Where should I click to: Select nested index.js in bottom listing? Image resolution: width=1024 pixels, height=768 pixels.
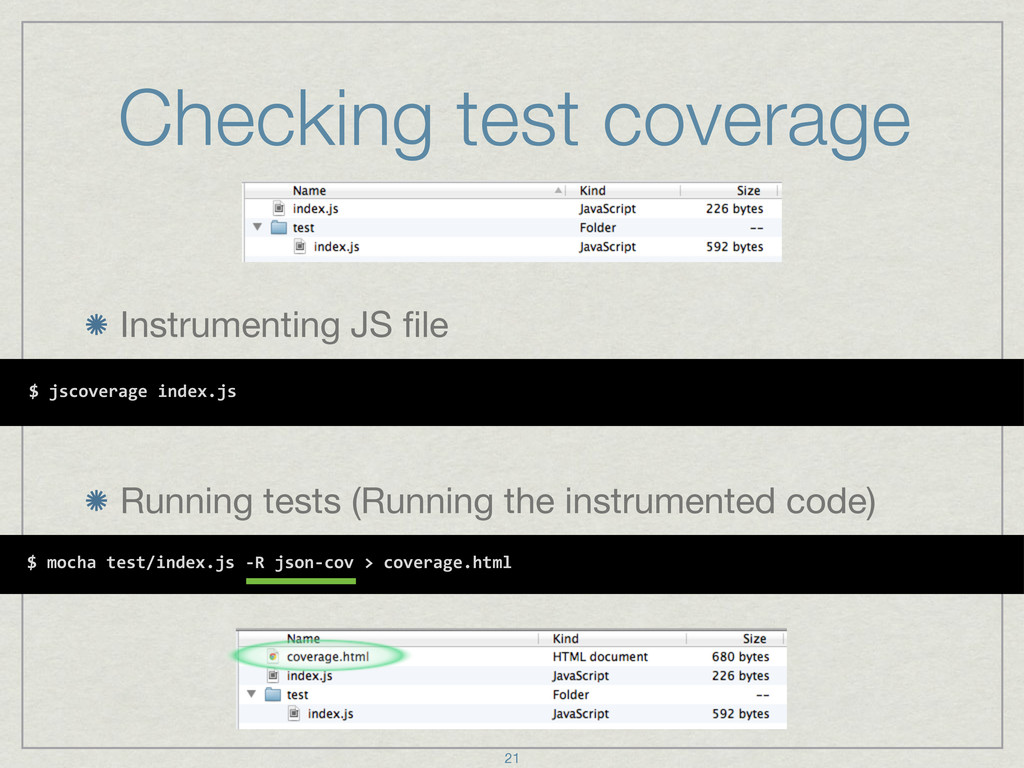click(330, 713)
